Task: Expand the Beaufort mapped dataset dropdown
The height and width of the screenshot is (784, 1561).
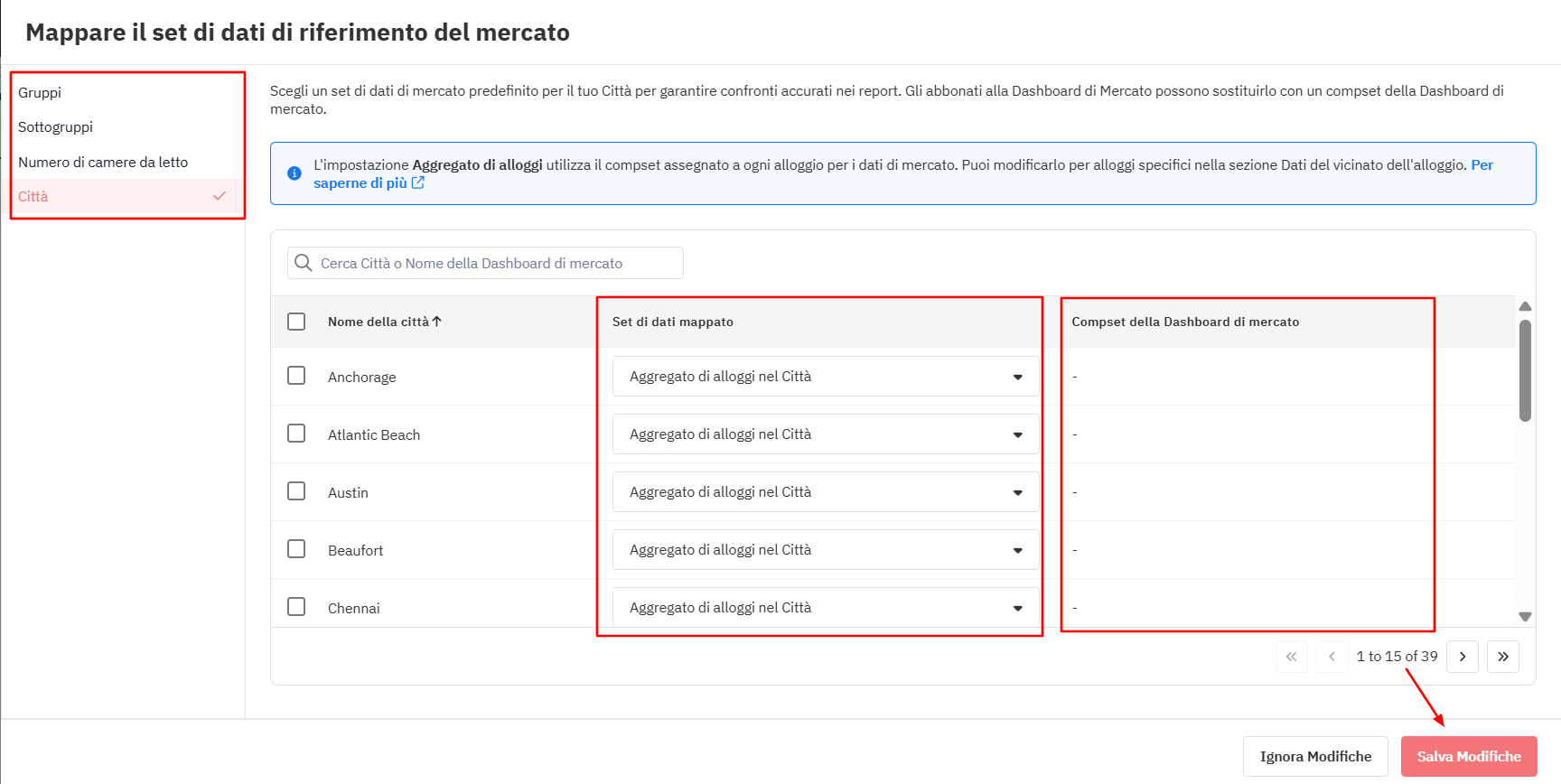Action: point(825,550)
